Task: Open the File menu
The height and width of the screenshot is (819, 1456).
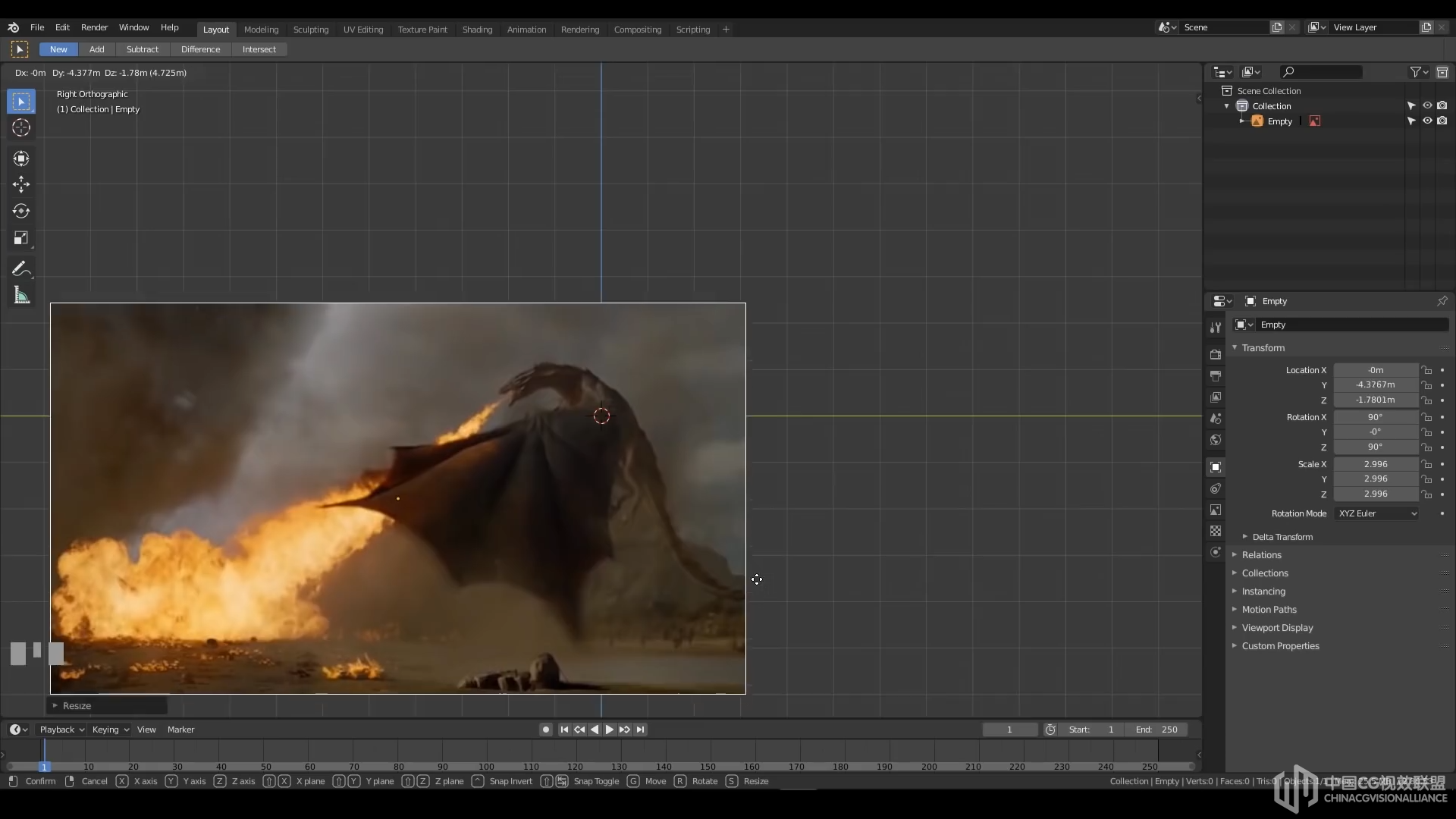Action: point(37,27)
